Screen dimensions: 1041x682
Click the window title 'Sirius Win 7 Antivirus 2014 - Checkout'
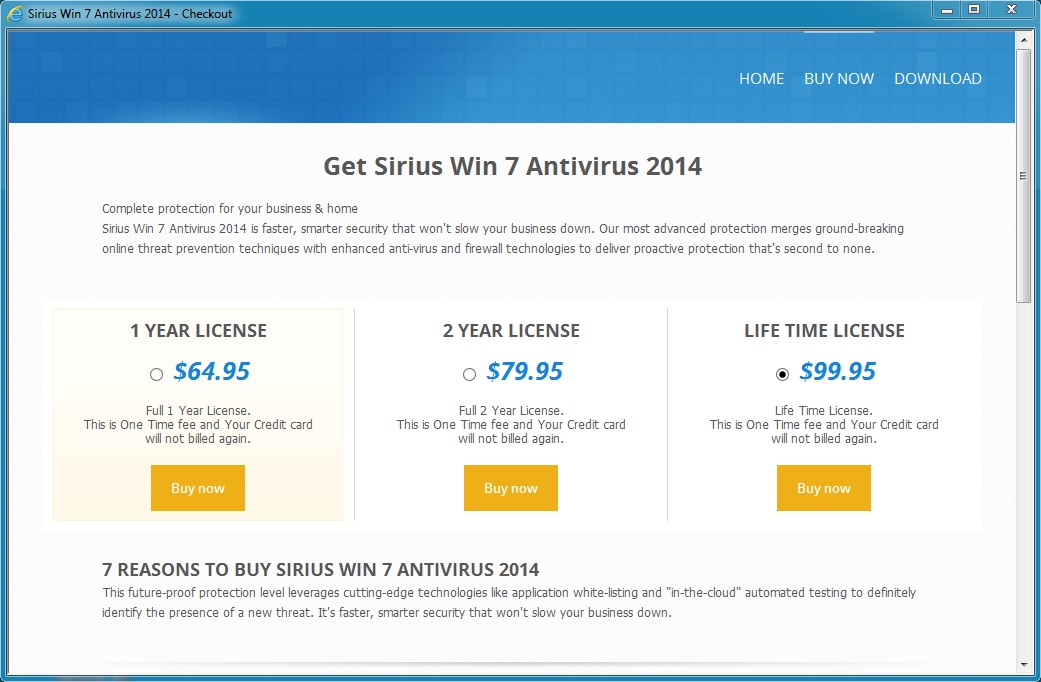[130, 13]
